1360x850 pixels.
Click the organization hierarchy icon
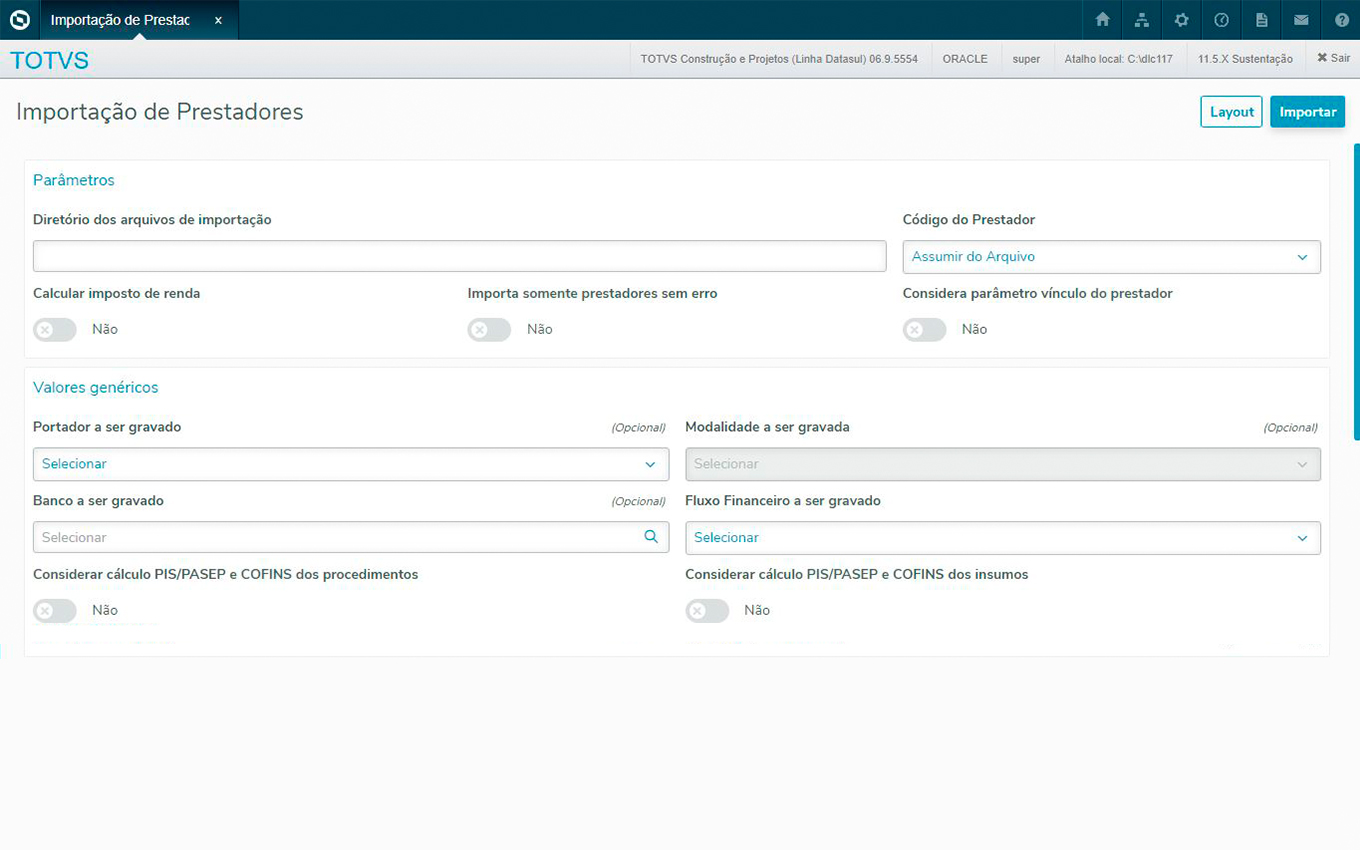click(x=1142, y=20)
